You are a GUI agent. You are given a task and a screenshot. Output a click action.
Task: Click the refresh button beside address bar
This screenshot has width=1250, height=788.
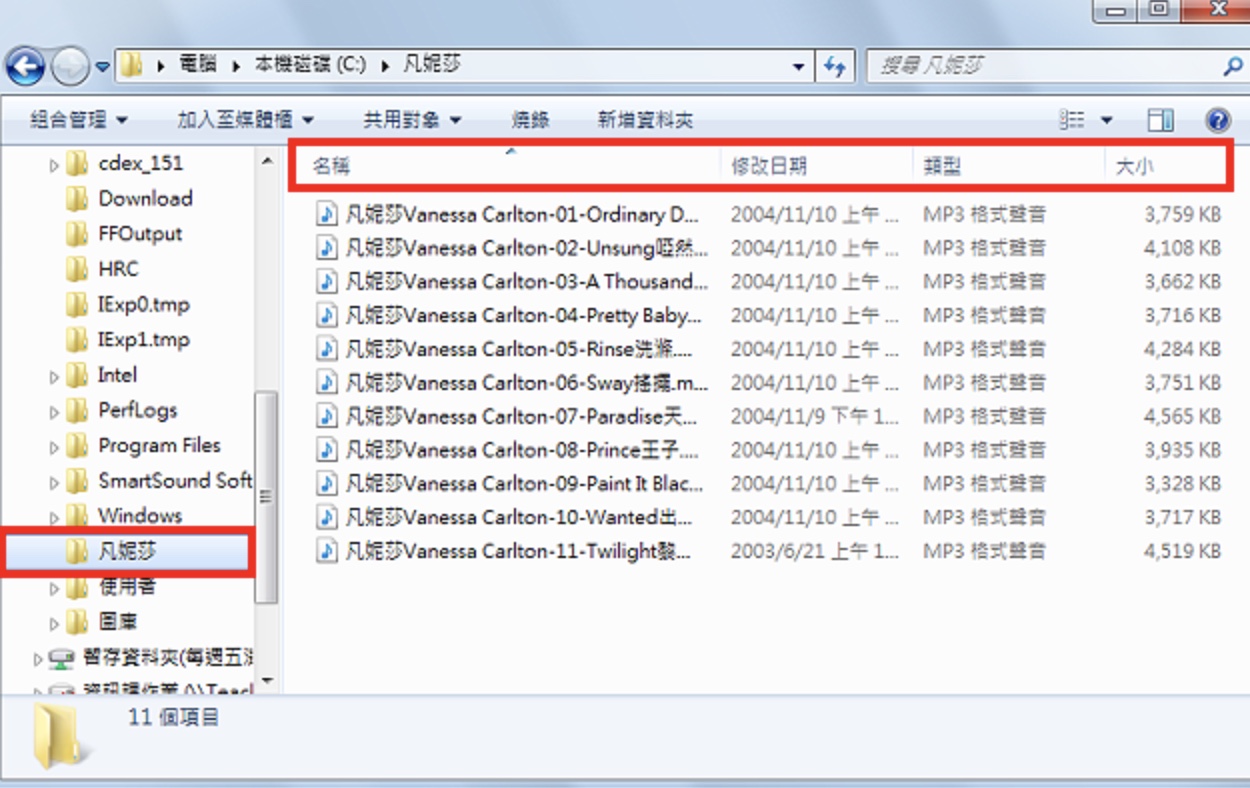(x=834, y=66)
